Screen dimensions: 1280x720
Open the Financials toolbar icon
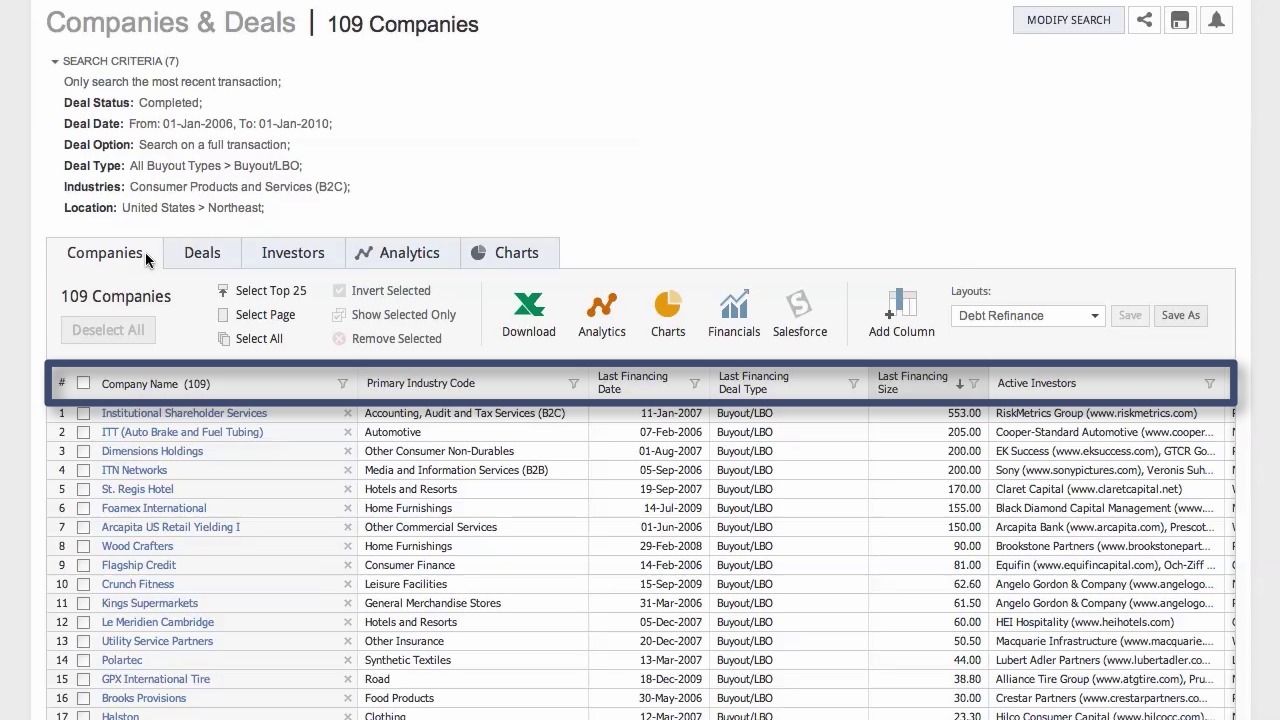[734, 314]
